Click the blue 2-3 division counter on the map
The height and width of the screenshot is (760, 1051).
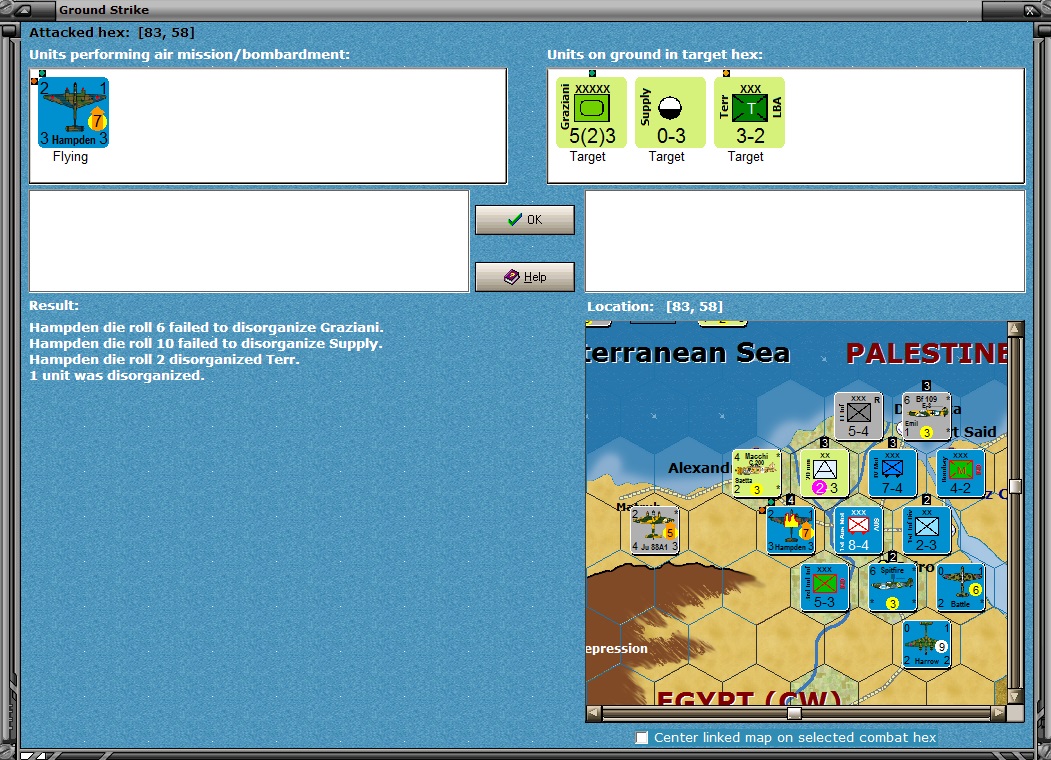pos(926,530)
